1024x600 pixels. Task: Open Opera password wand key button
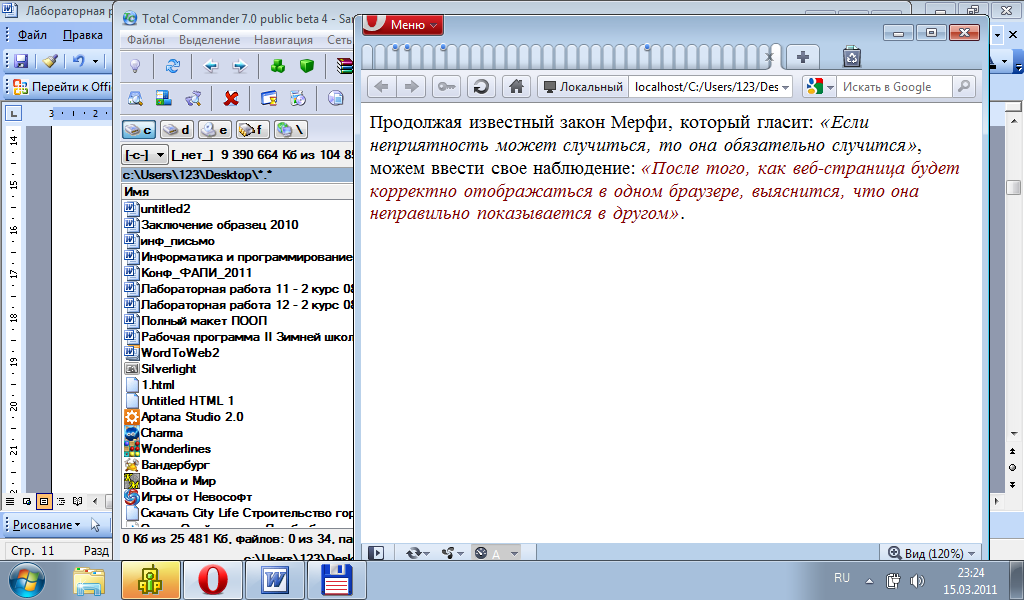tap(446, 86)
